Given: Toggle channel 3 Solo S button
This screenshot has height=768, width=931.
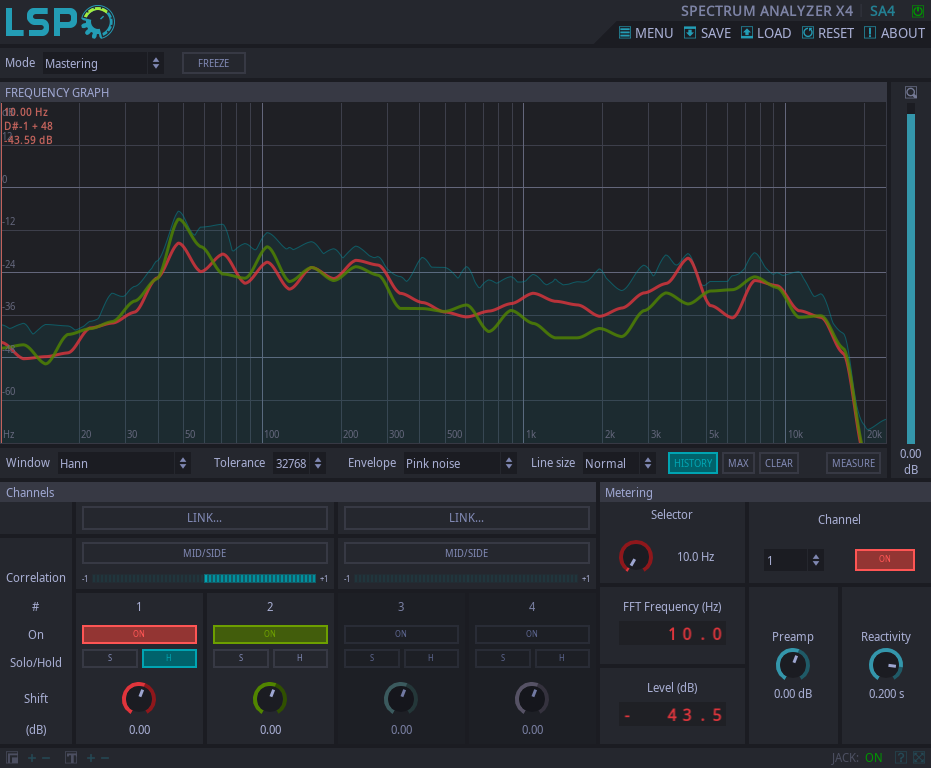Looking at the screenshot, I should click(x=372, y=658).
